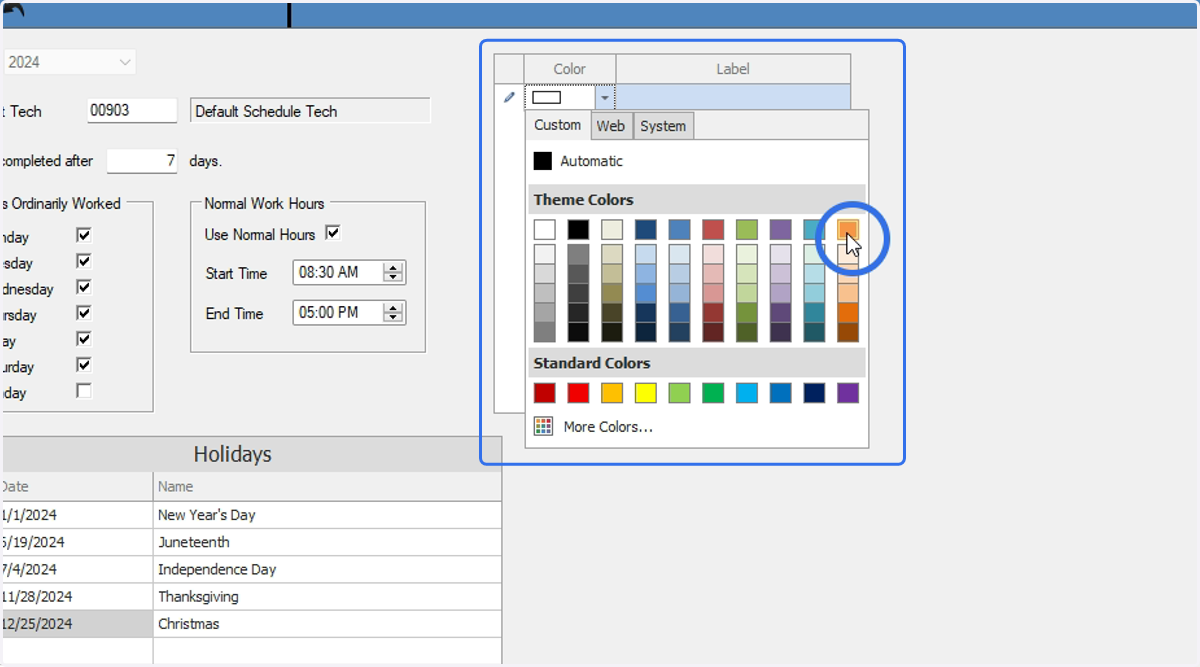The height and width of the screenshot is (667, 1200).
Task: Select light green in Standard Colors
Action: pos(679,393)
